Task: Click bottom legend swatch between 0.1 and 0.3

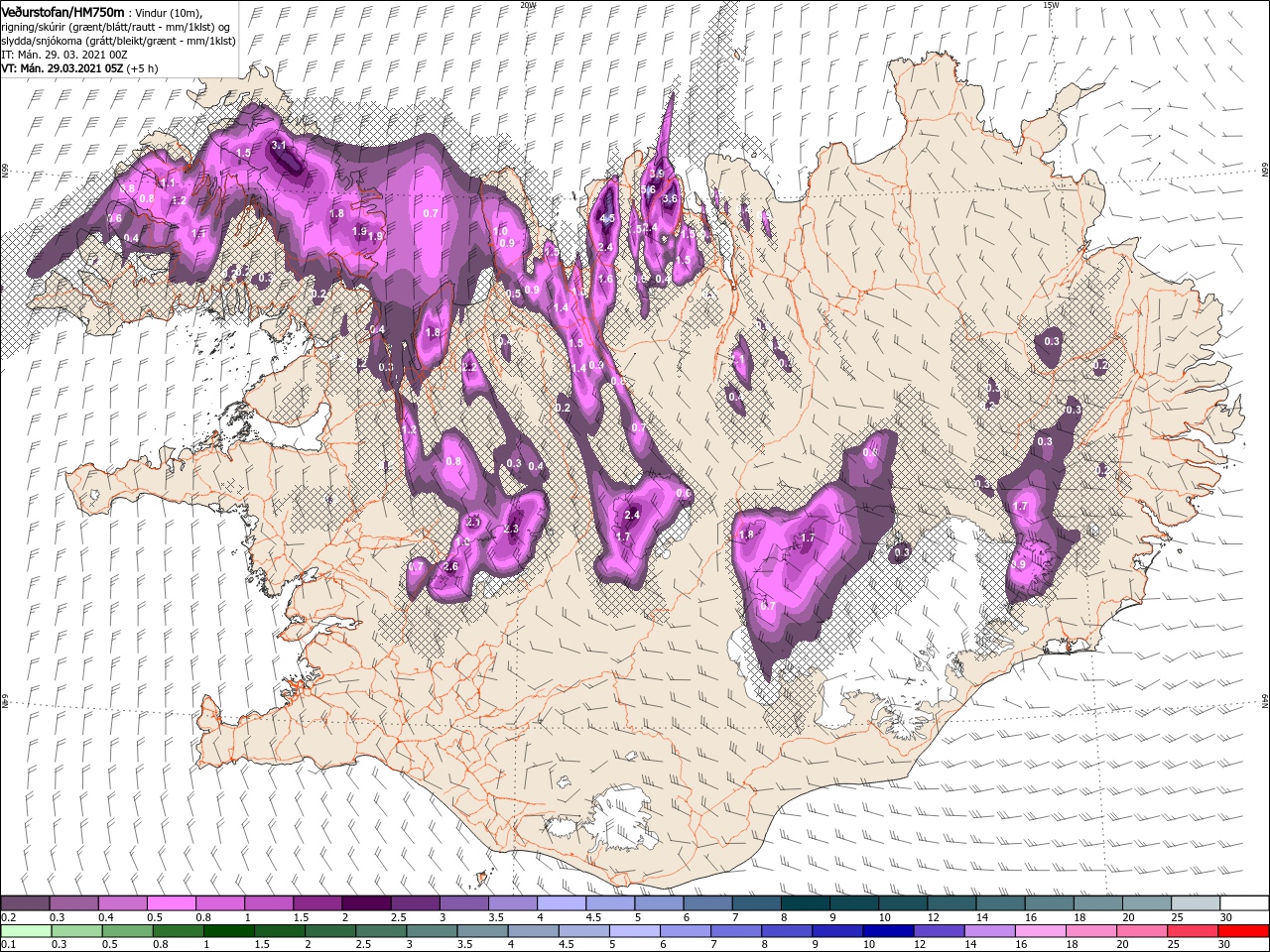Action: coord(25,930)
